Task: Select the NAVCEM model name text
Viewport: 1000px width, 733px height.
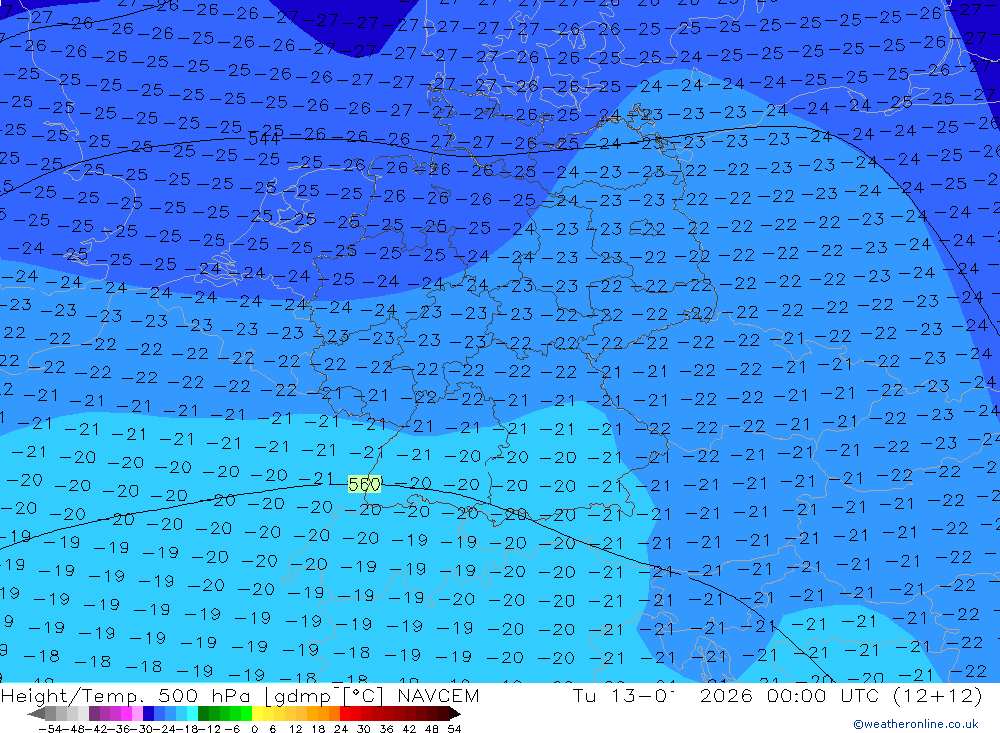Action: (438, 695)
